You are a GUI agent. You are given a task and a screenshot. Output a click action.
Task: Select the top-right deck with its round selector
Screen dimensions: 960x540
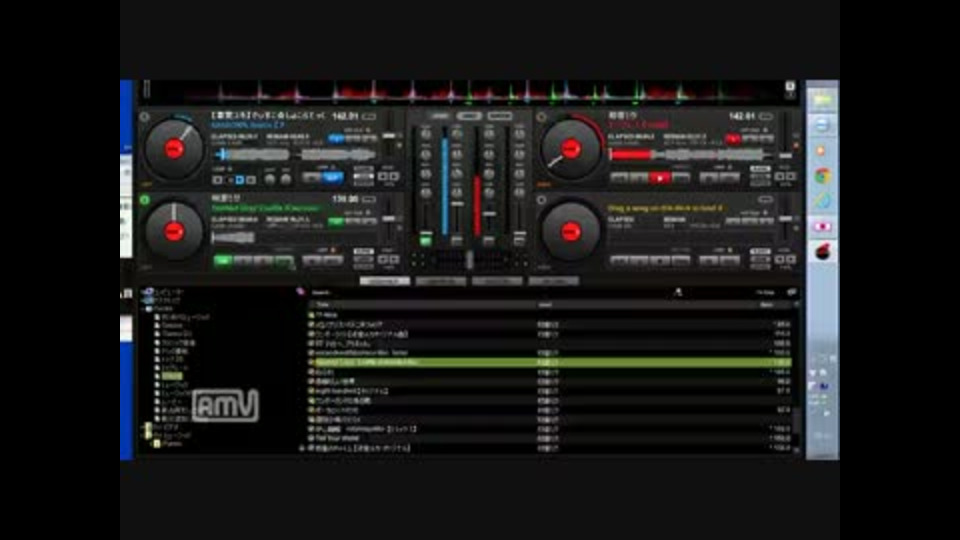(x=541, y=116)
